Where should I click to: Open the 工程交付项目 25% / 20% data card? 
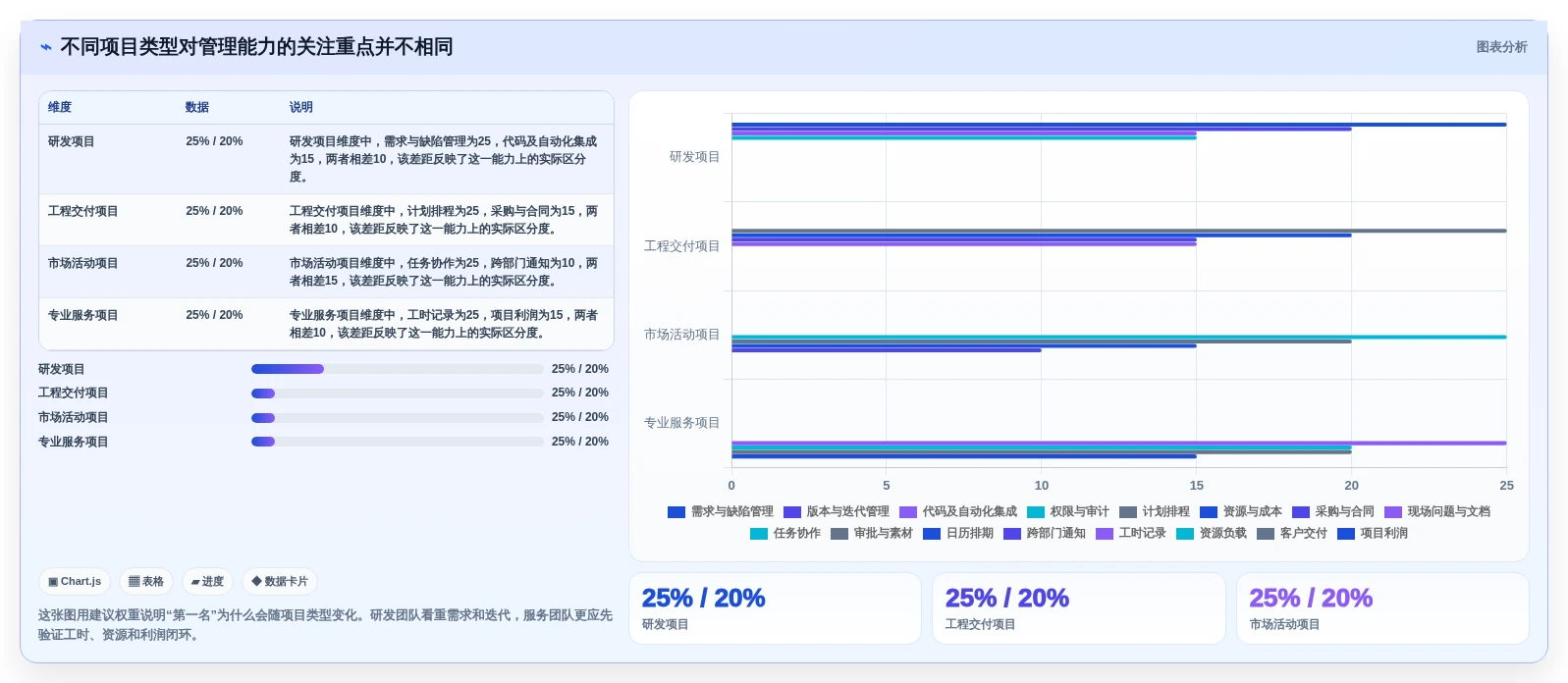click(x=1078, y=608)
